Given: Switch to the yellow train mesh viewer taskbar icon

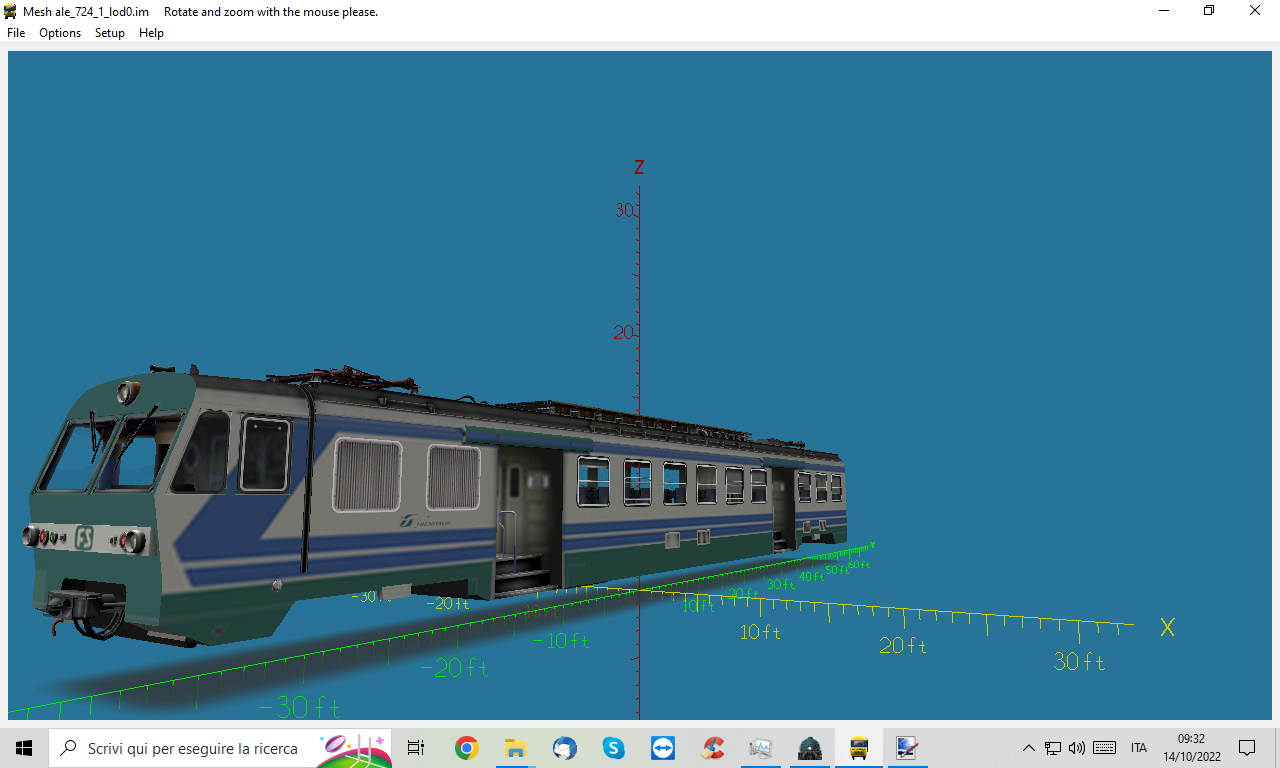Looking at the screenshot, I should [858, 748].
